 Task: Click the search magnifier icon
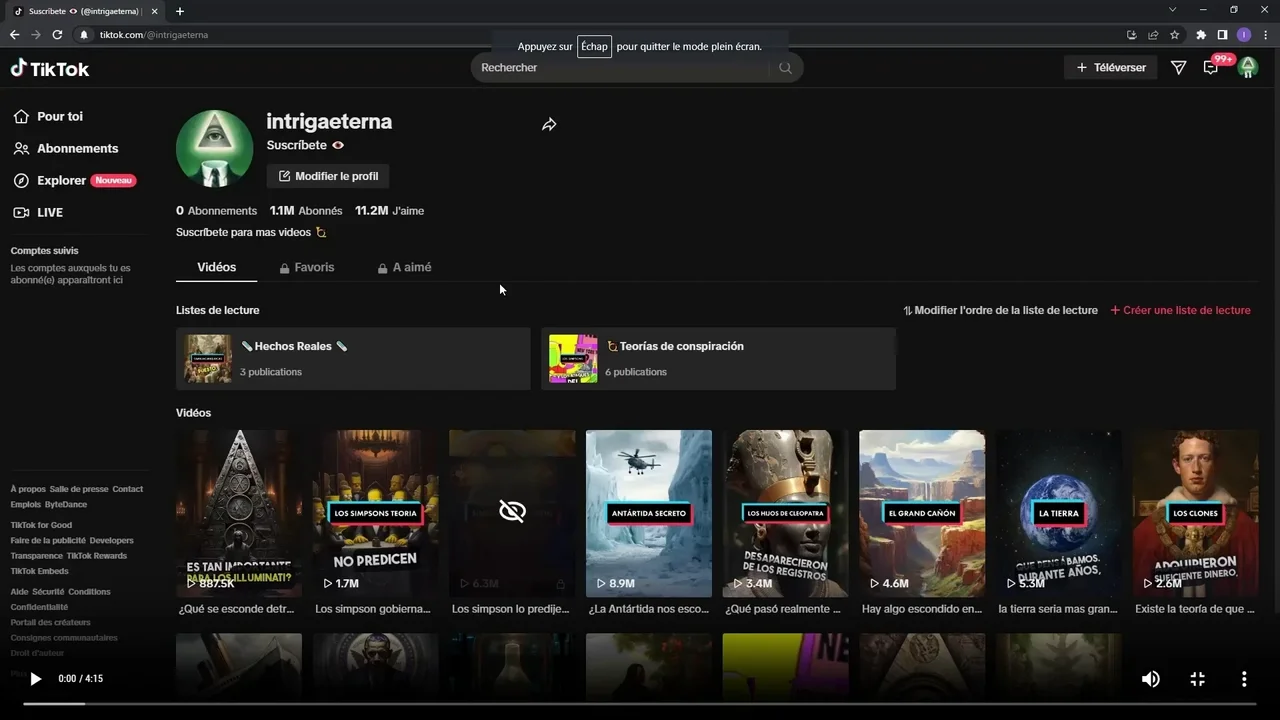[785, 68]
